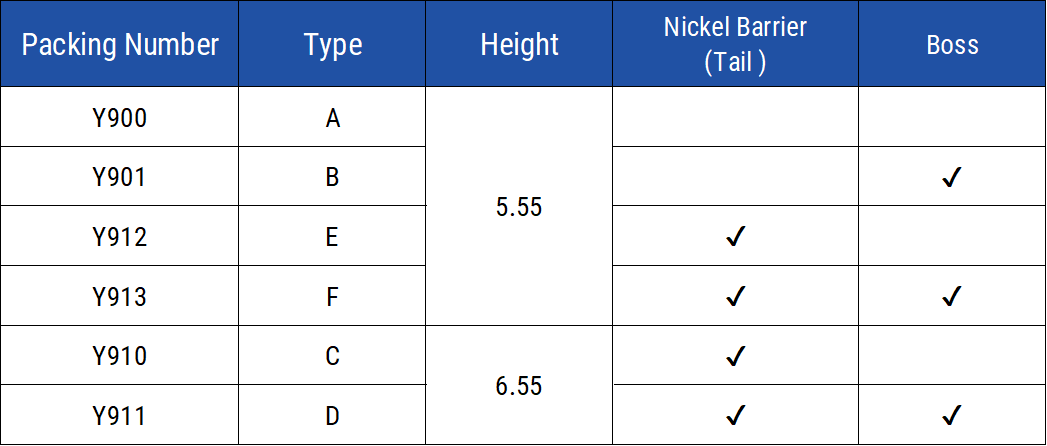Viewport: 1047px width, 446px height.
Task: Click the Packing Number column header
Action: pyautogui.click(x=120, y=45)
